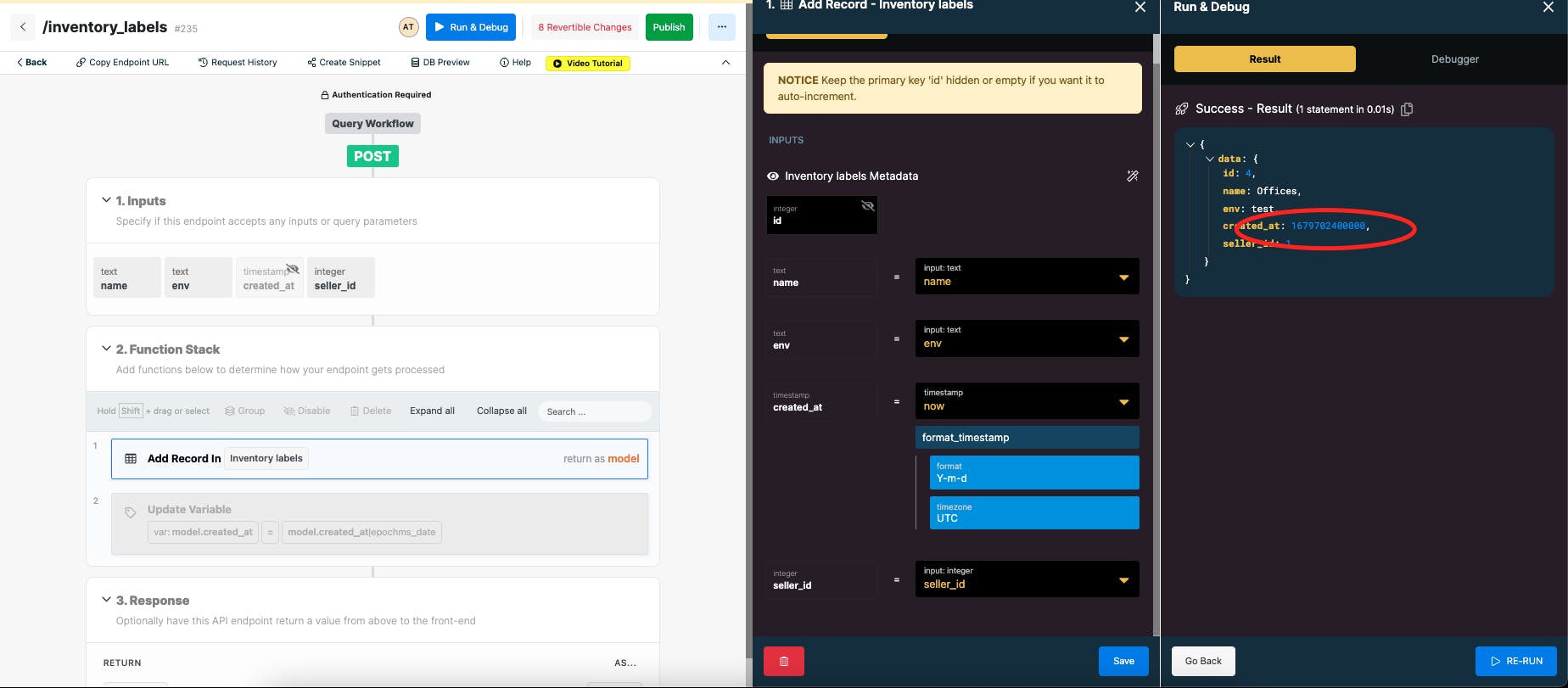
Task: Close the Add Record panel
Action: [x=1140, y=7]
